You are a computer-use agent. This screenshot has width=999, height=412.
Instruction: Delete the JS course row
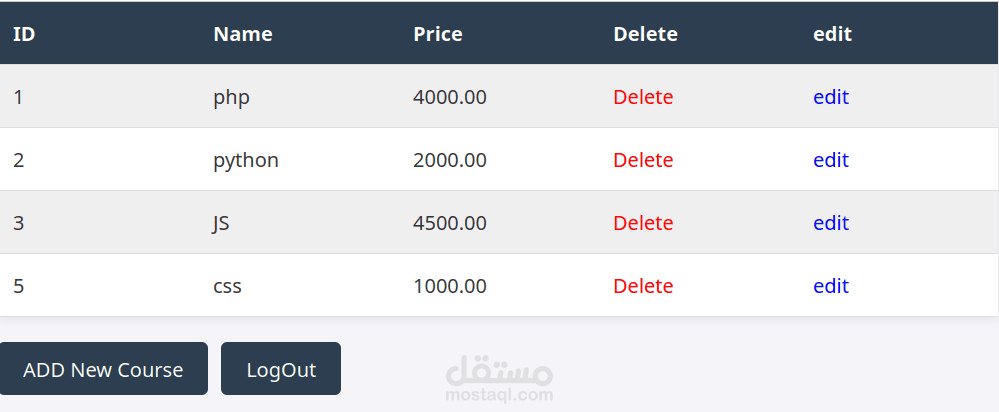click(643, 223)
